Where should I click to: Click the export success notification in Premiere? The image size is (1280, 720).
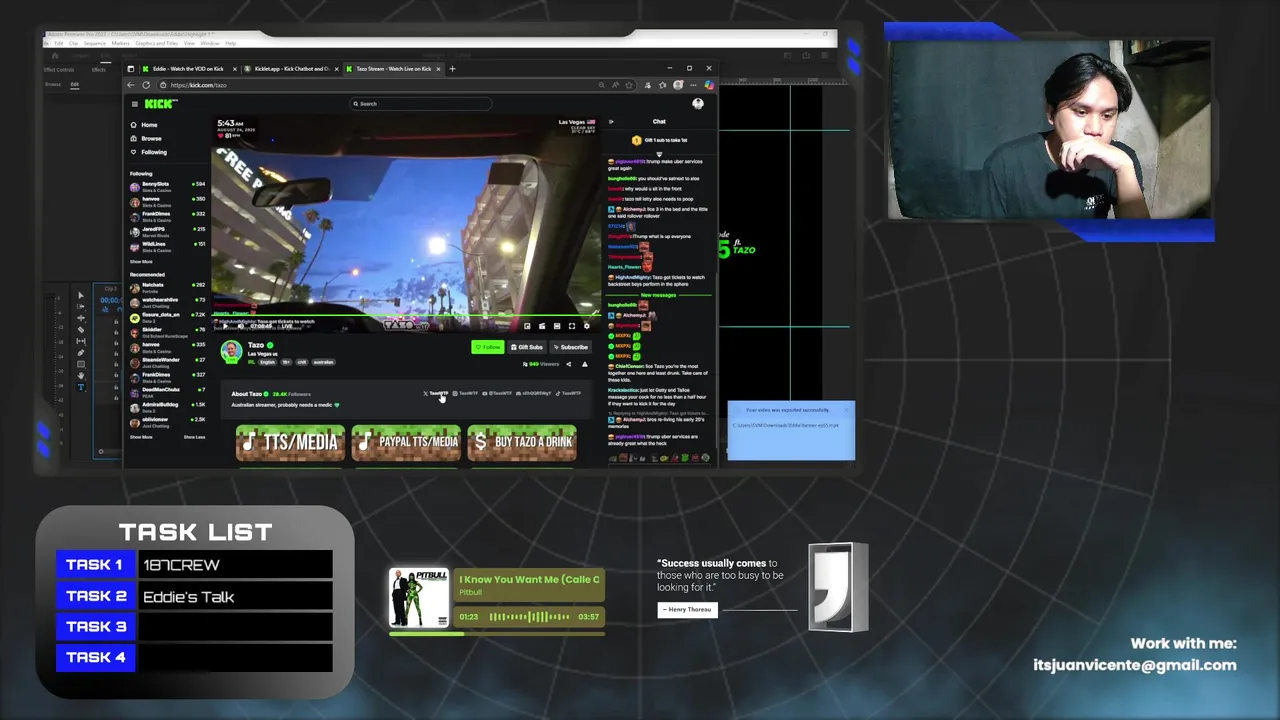coord(791,431)
